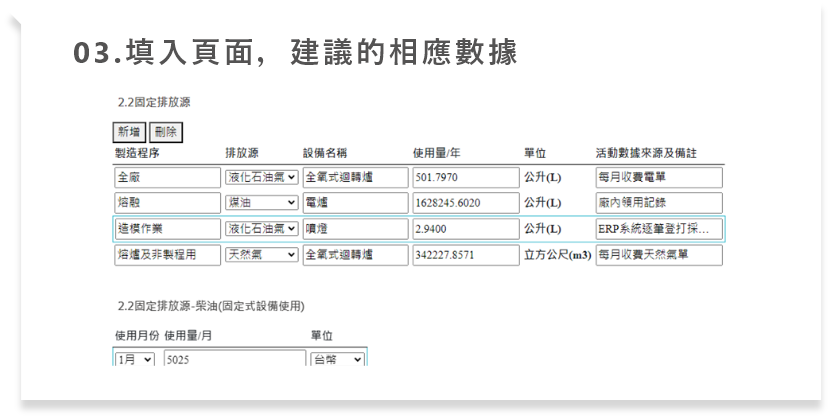Select usage field showing 1628245.6020
This screenshot has height=418, width=831.
point(466,203)
